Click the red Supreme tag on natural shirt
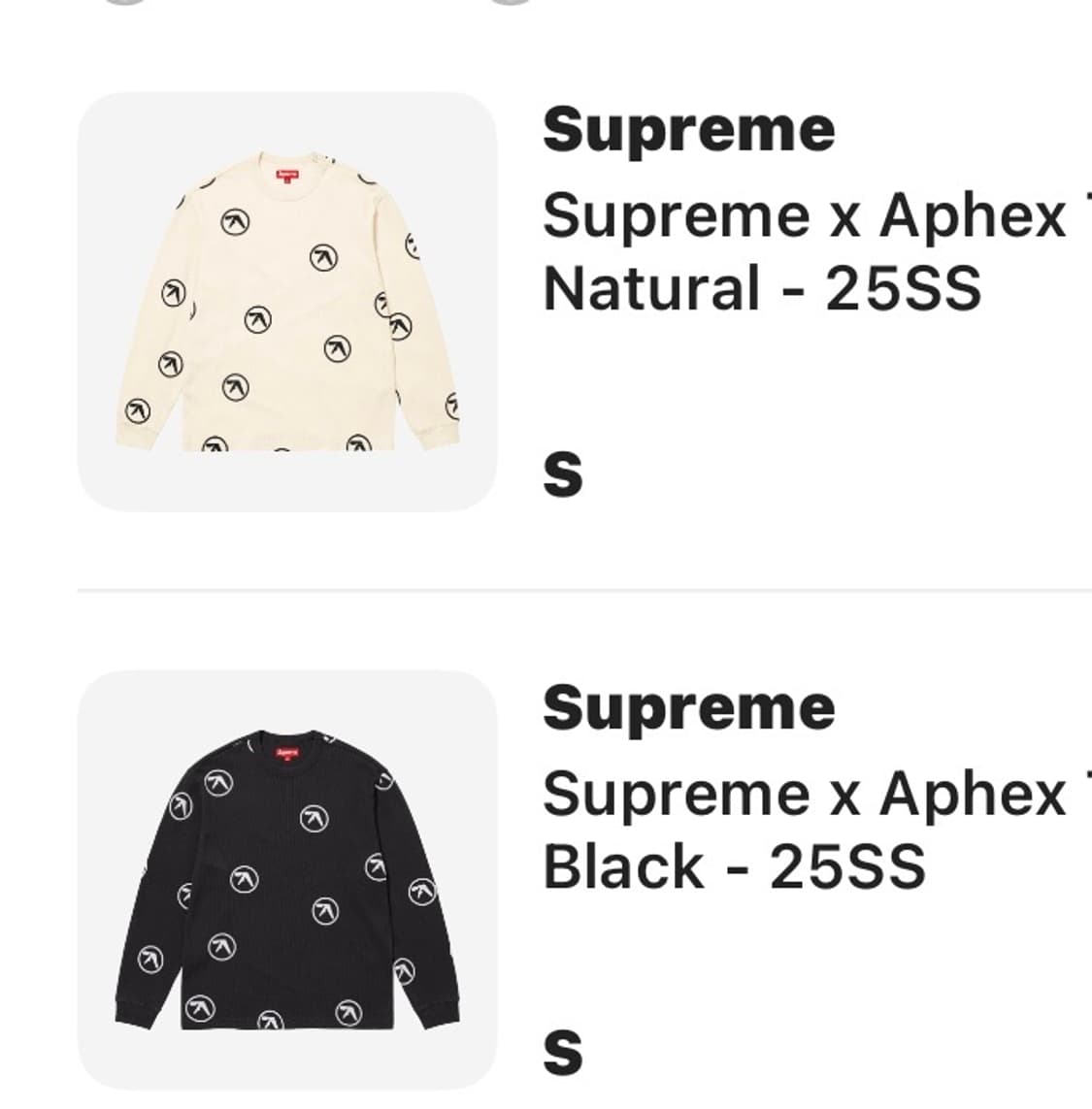Viewport: 1092px width, 1109px height. tap(287, 176)
